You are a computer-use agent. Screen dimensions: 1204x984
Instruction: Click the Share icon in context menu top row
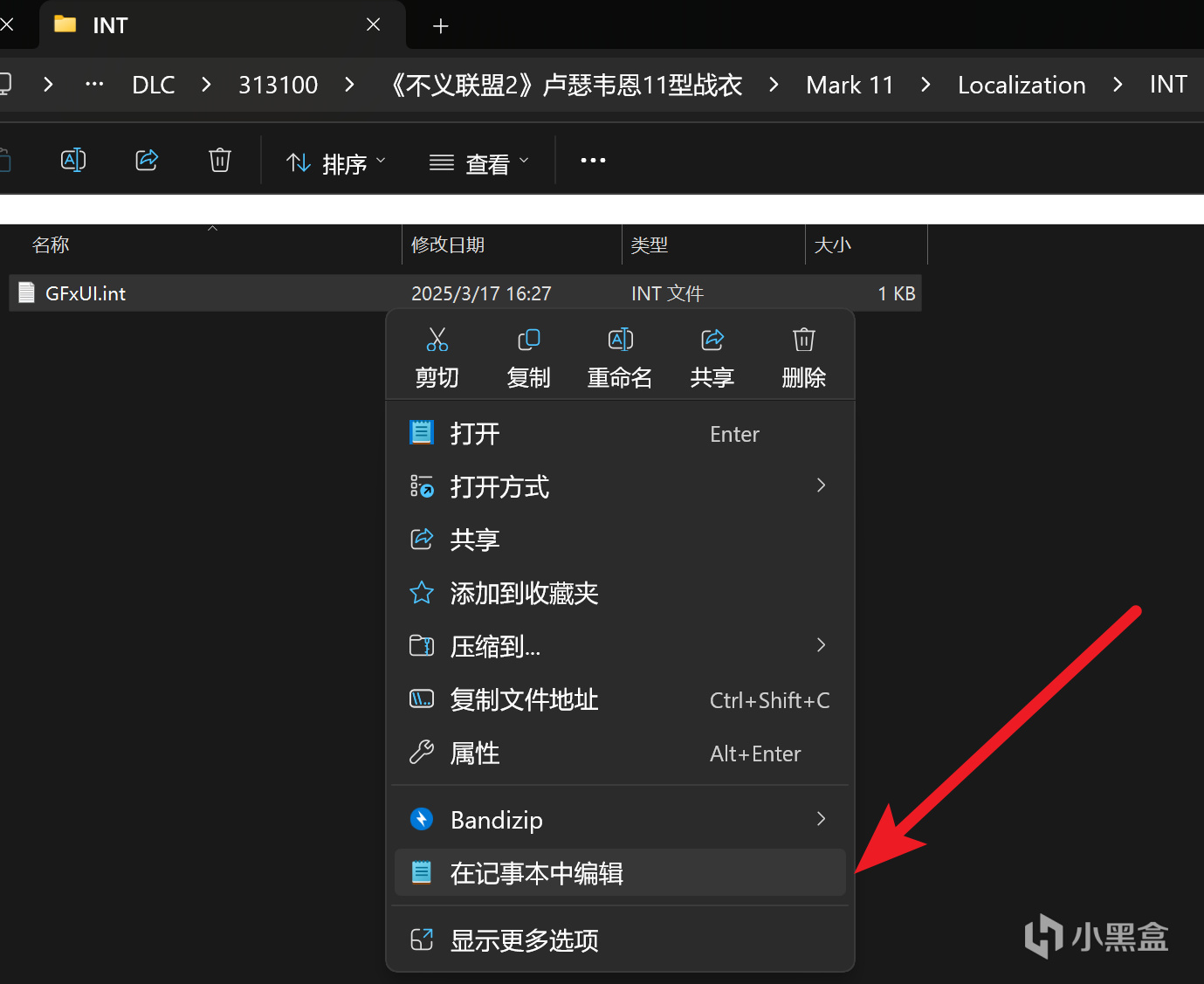click(x=712, y=340)
